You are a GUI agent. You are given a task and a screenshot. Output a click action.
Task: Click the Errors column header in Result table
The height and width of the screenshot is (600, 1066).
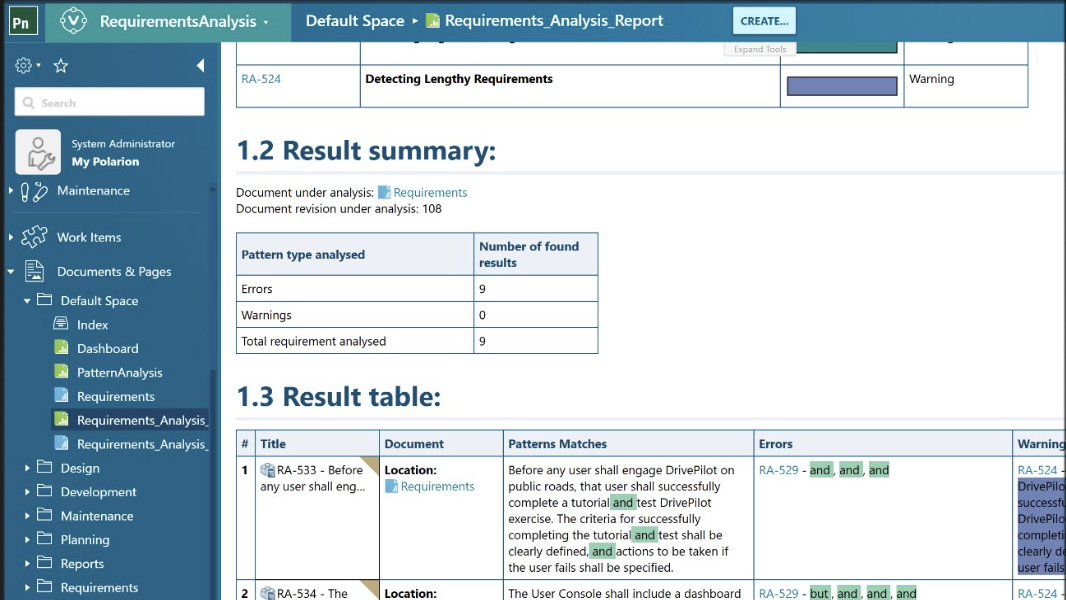(x=776, y=444)
